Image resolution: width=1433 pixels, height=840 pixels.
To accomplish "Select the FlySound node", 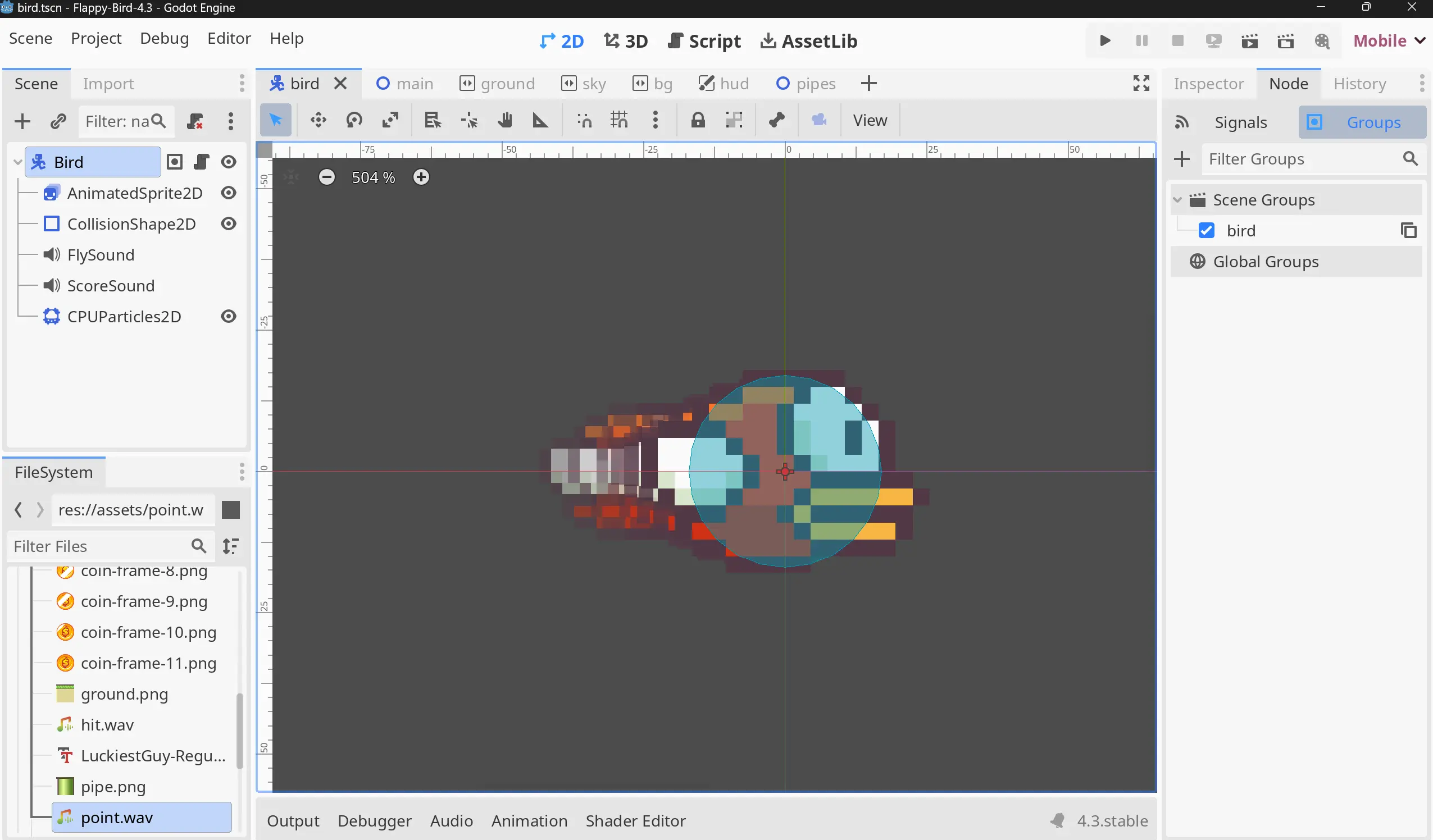I will (x=101, y=255).
